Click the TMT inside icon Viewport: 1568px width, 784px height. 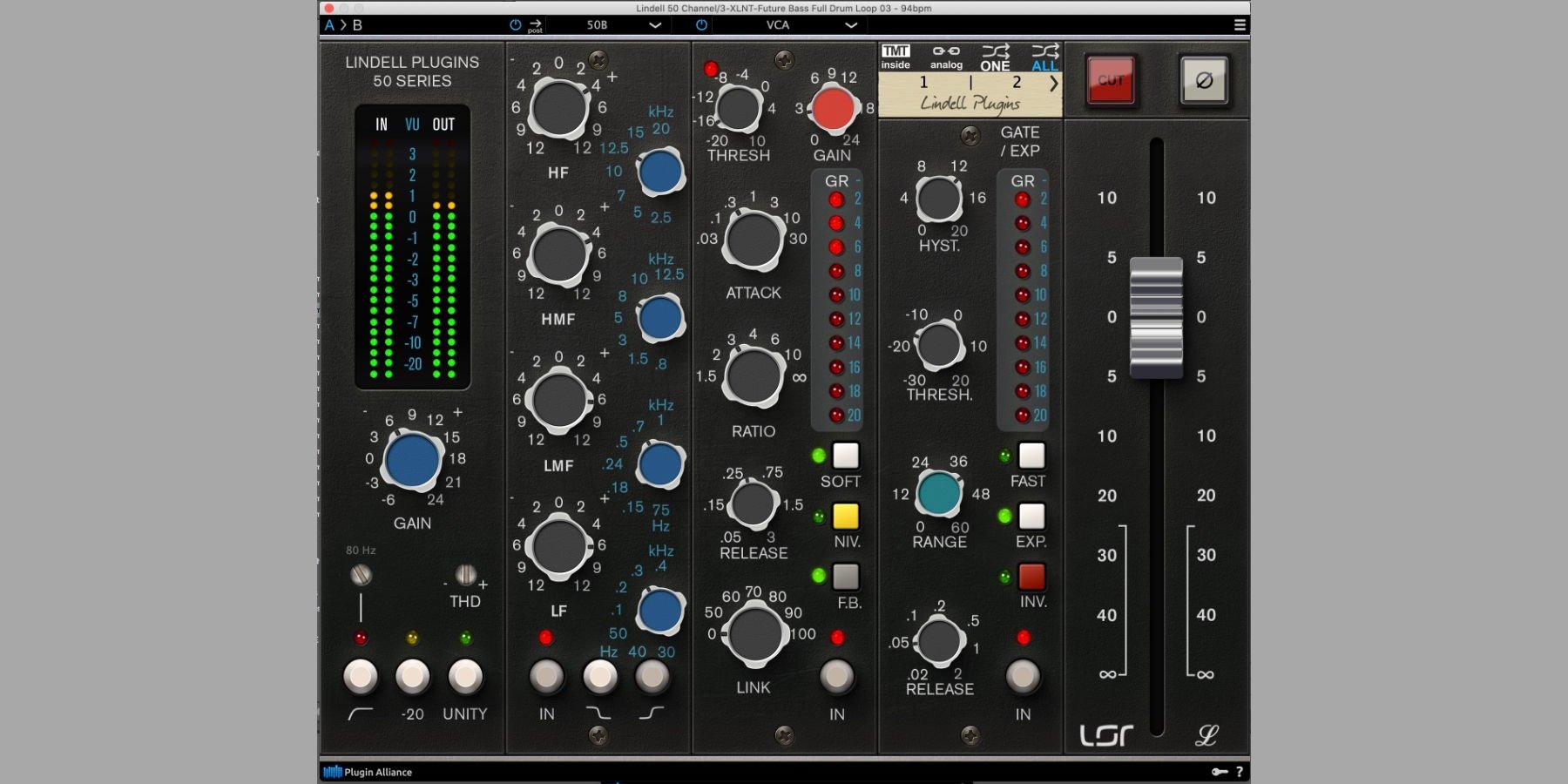[x=896, y=57]
